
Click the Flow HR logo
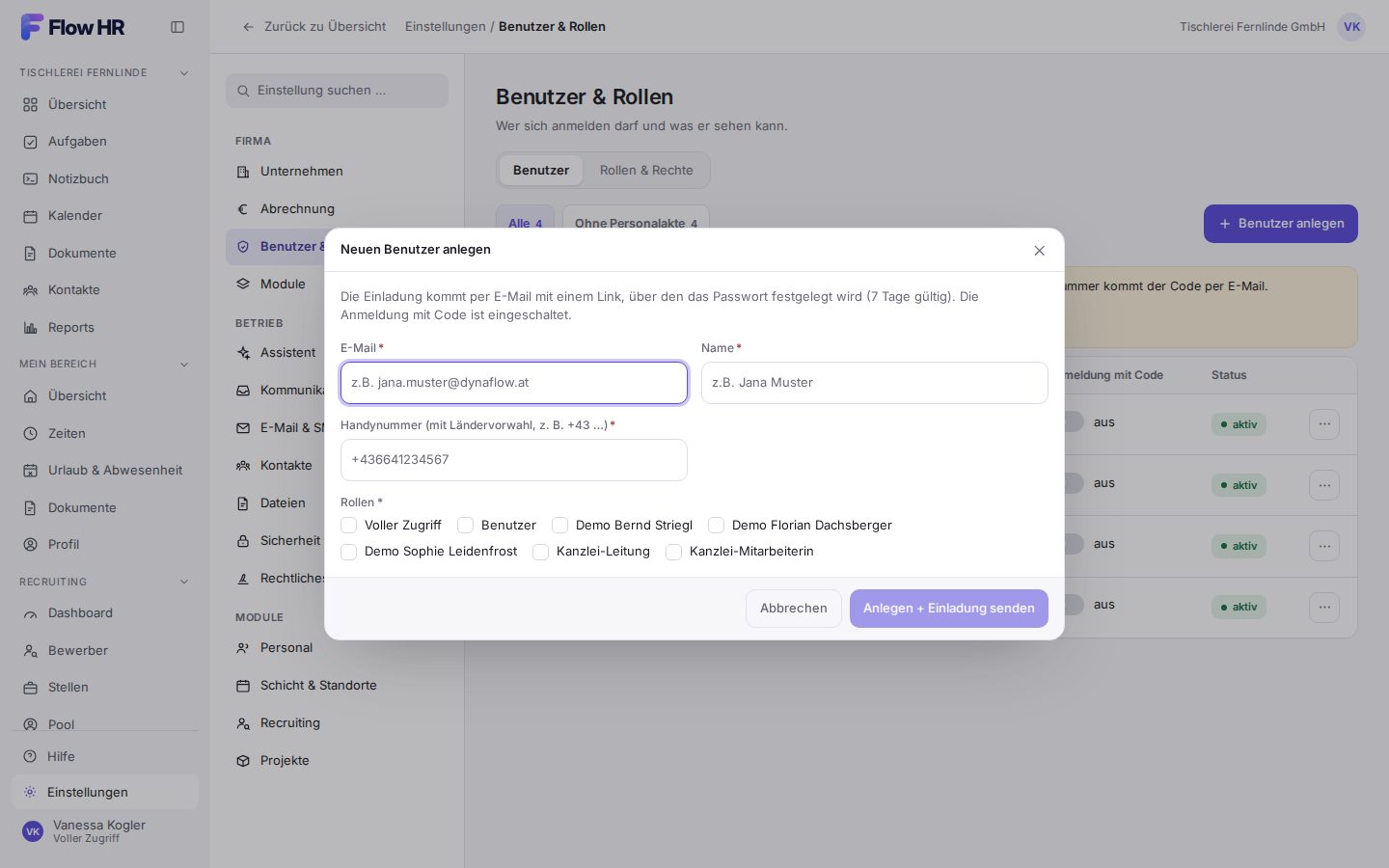click(72, 27)
